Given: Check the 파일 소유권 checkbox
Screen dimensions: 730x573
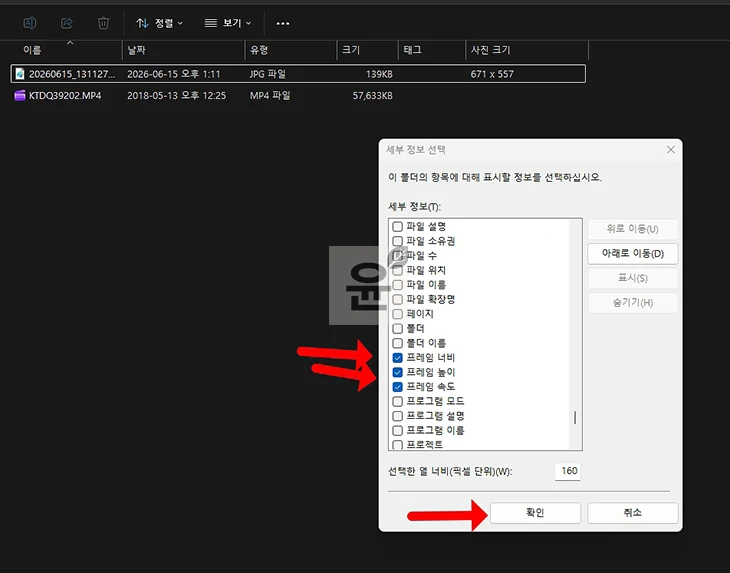Looking at the screenshot, I should click(398, 241).
